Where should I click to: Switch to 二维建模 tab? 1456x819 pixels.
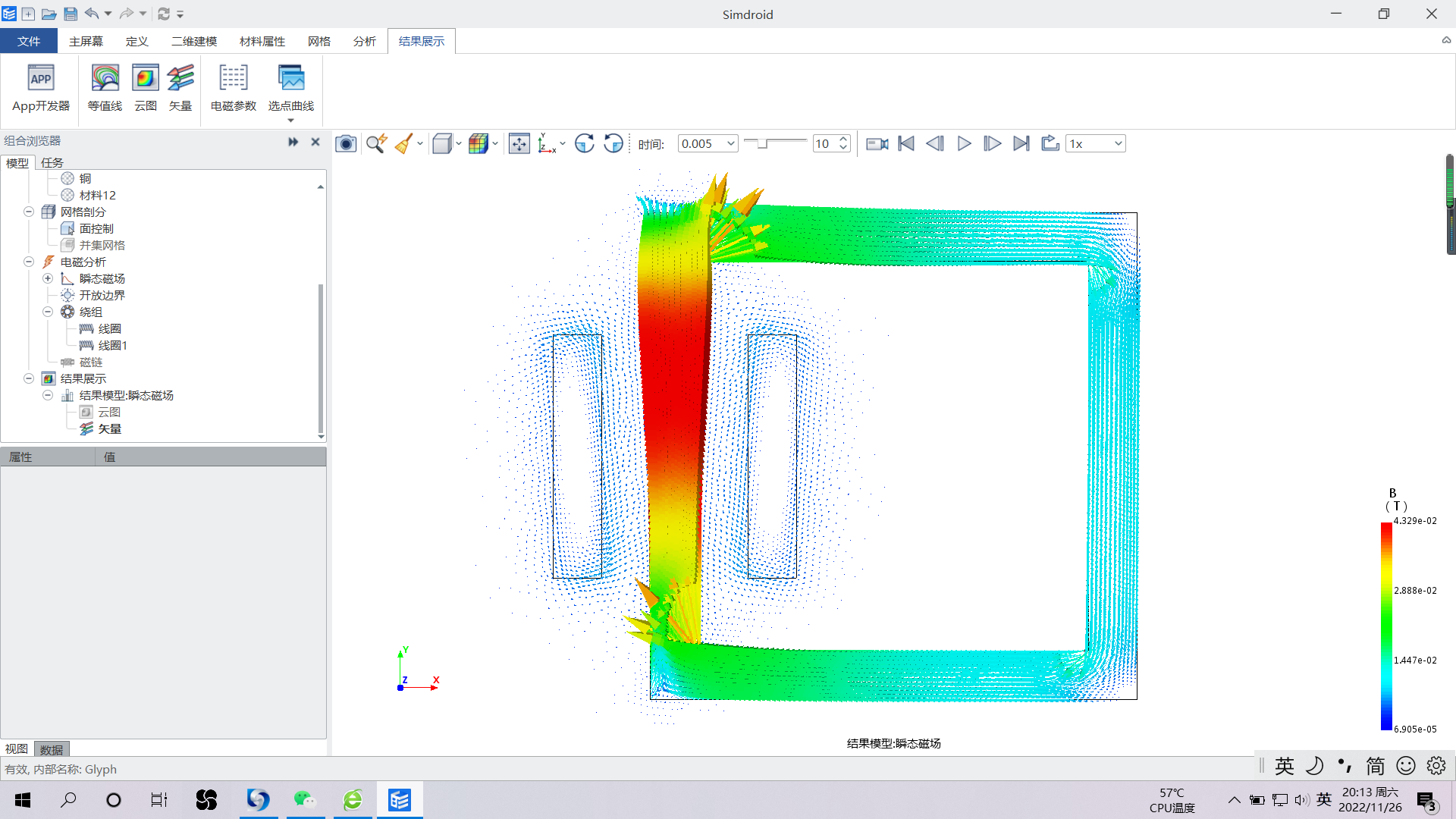pyautogui.click(x=194, y=41)
